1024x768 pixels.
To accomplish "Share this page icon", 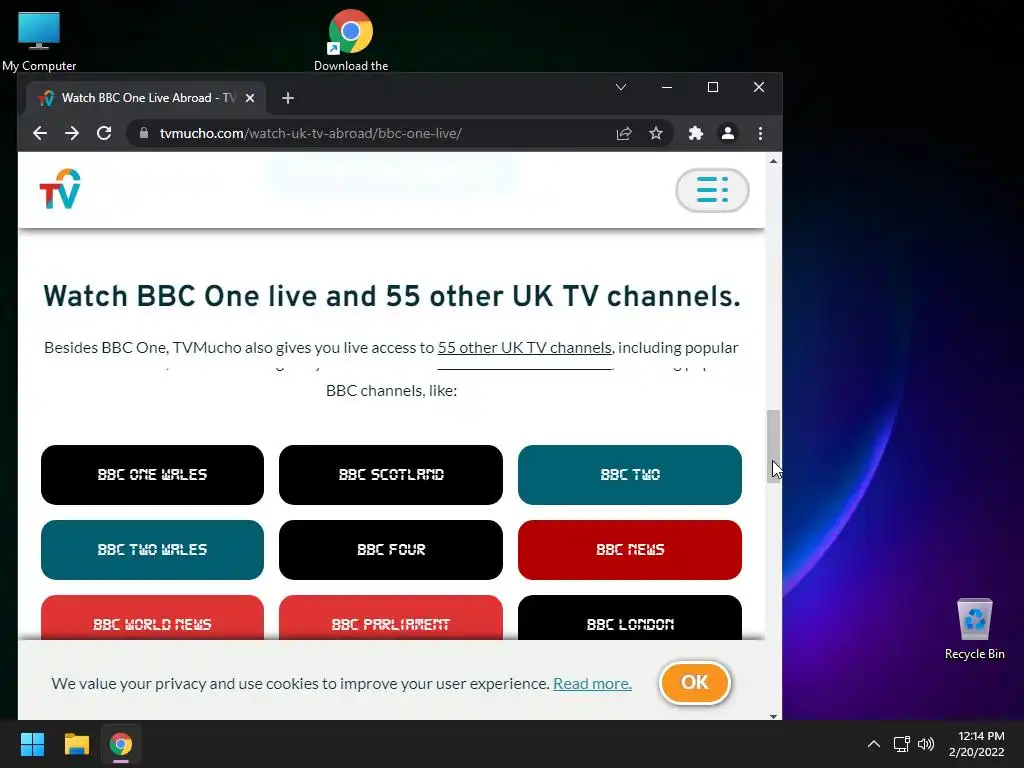I will point(624,133).
